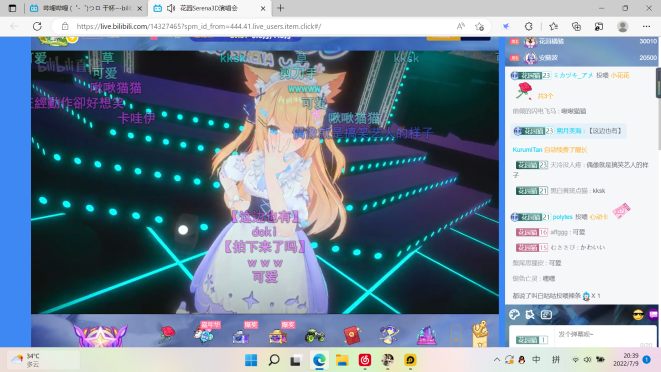Show hidden system tray icons
Viewport: 661px width, 372px height.
tap(497, 360)
